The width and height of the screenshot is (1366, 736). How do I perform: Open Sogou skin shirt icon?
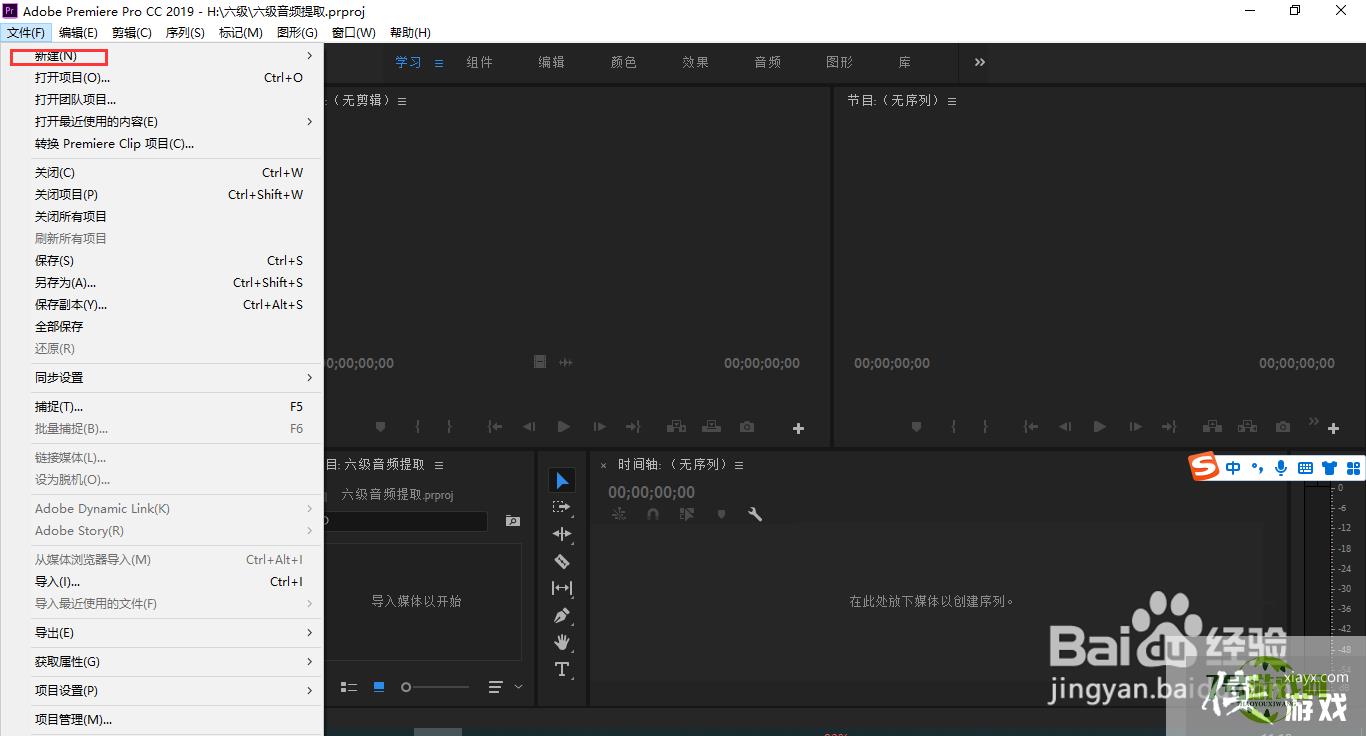point(1329,467)
